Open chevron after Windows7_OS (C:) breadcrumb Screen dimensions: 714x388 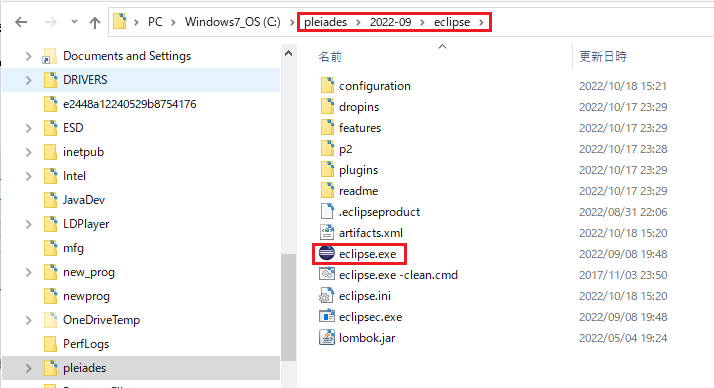click(x=292, y=22)
